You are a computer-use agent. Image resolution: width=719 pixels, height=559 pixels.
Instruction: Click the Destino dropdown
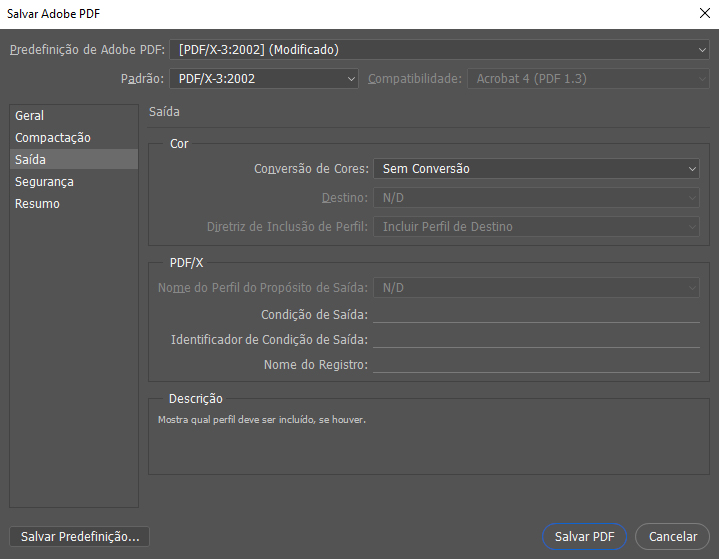pyautogui.click(x=536, y=198)
